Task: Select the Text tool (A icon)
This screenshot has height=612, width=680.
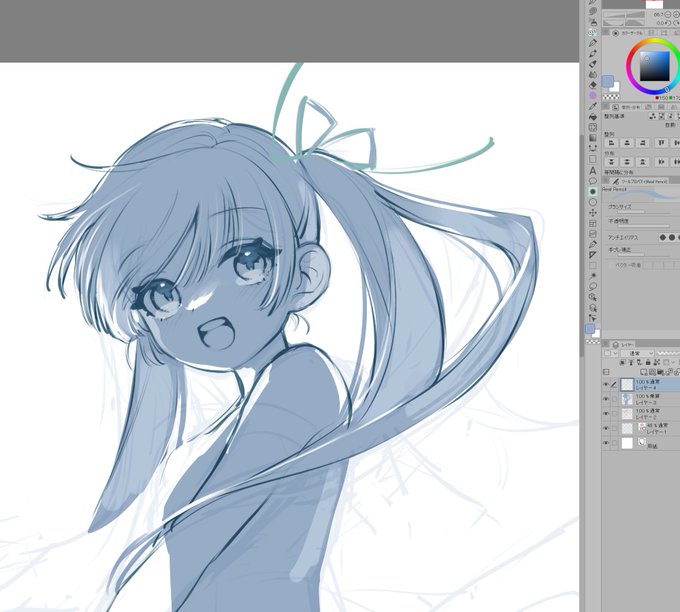Action: pyautogui.click(x=593, y=170)
